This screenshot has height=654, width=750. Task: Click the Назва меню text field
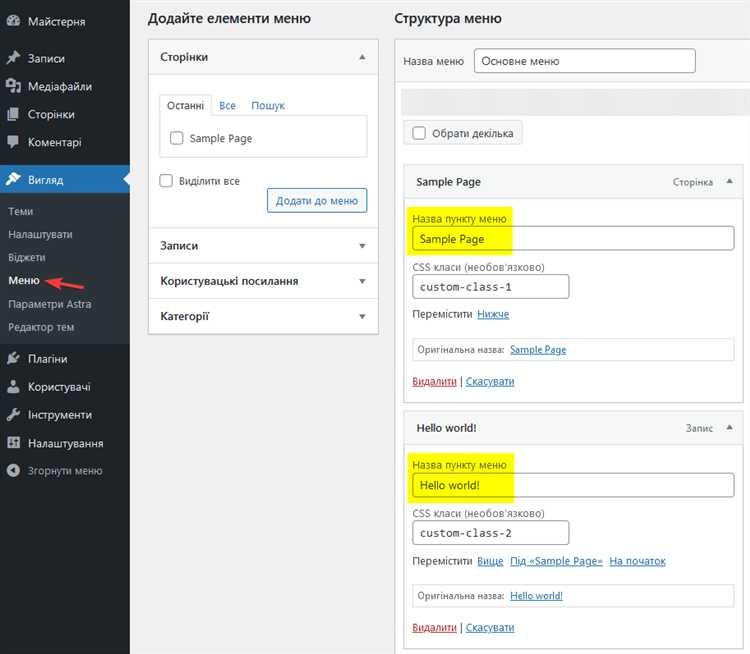pyautogui.click(x=584, y=61)
